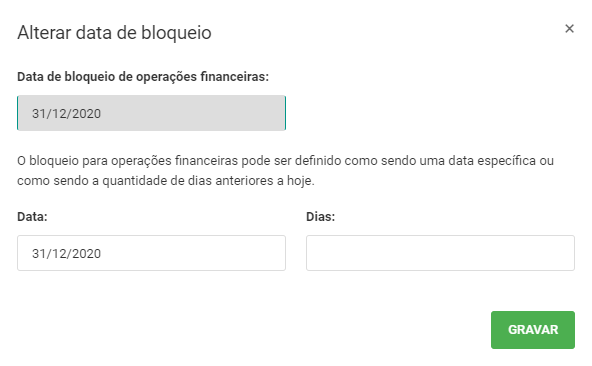Click the word Alterar in the dialog heading
Viewport: 592px width, 366px height.
pos(44,32)
